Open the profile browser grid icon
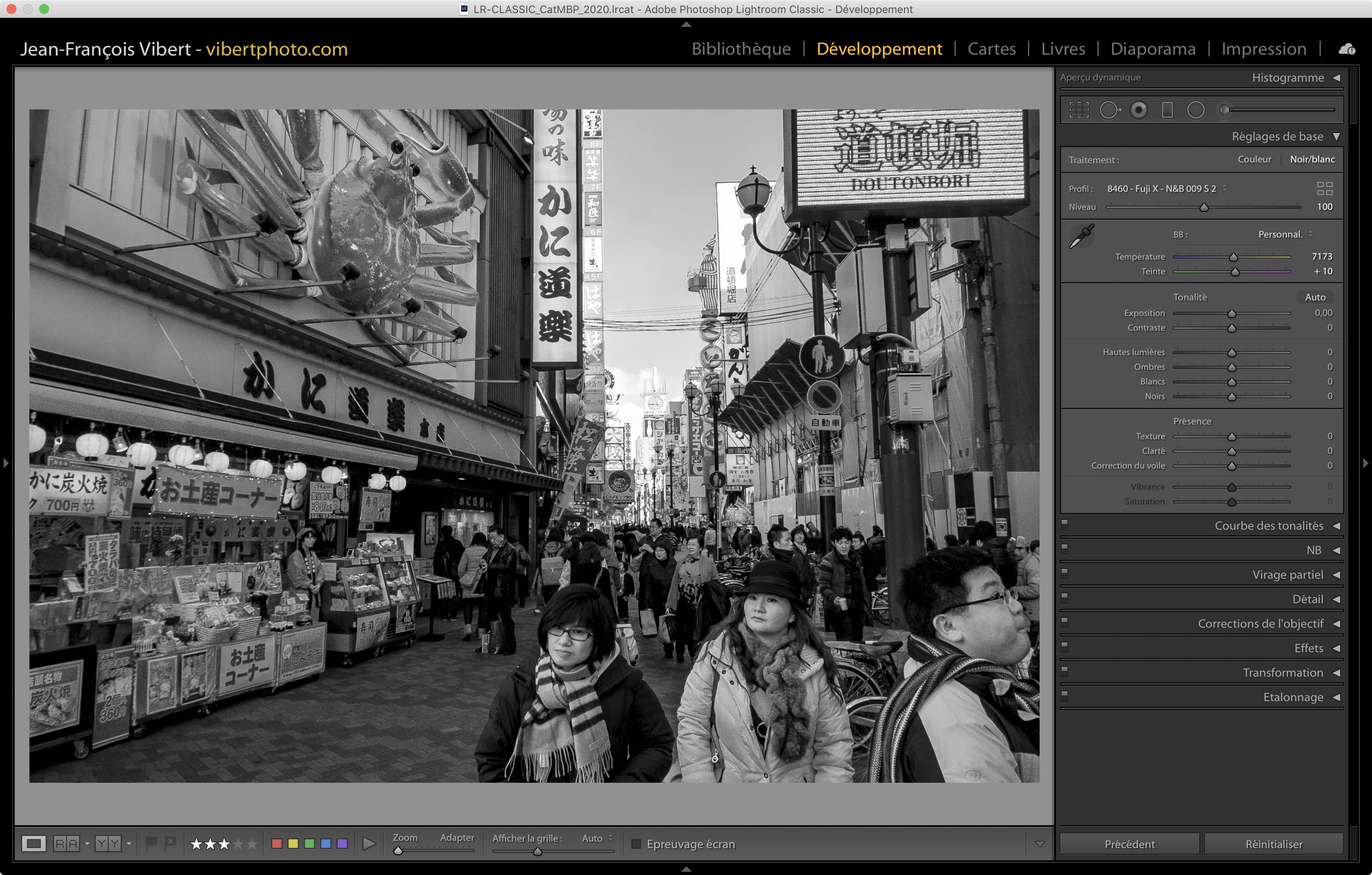 (1324, 189)
